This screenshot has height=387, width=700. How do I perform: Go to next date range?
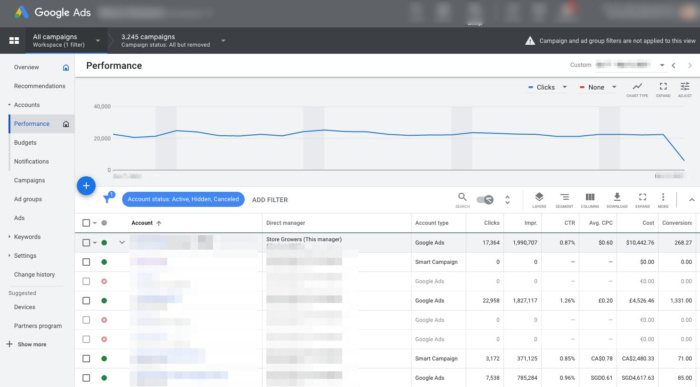(690, 66)
